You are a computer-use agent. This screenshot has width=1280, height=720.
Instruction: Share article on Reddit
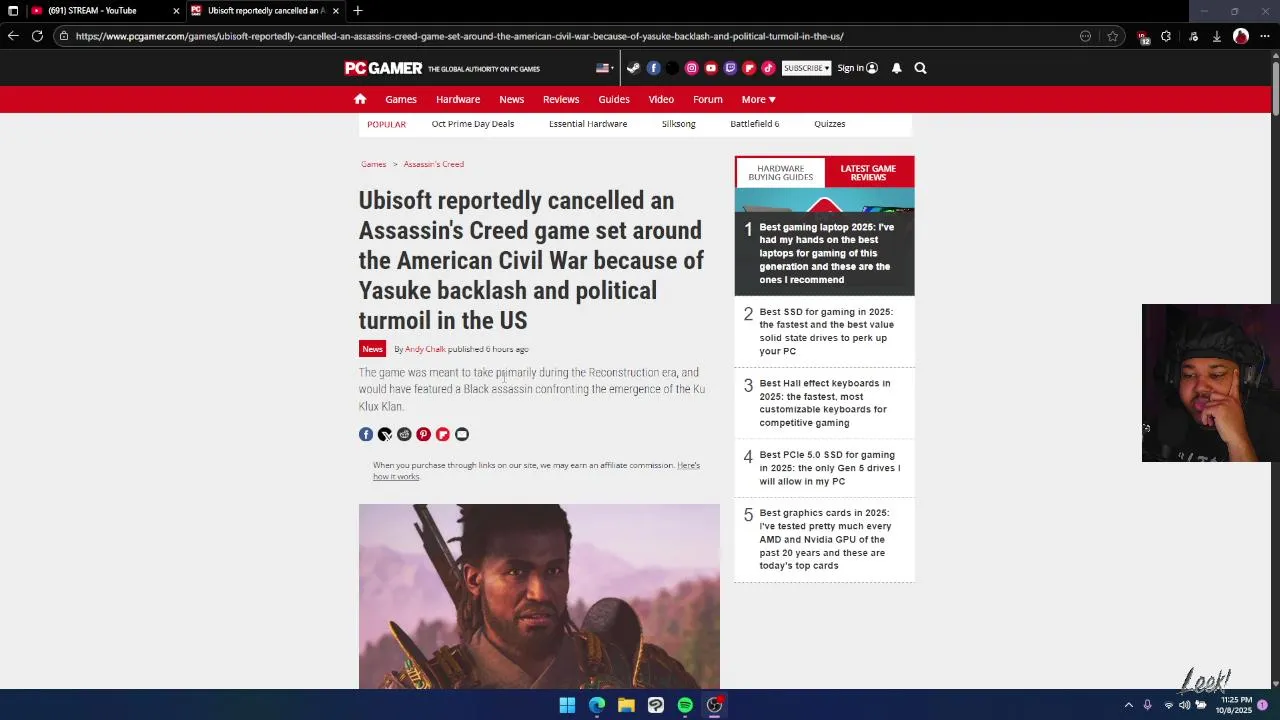pyautogui.click(x=404, y=434)
